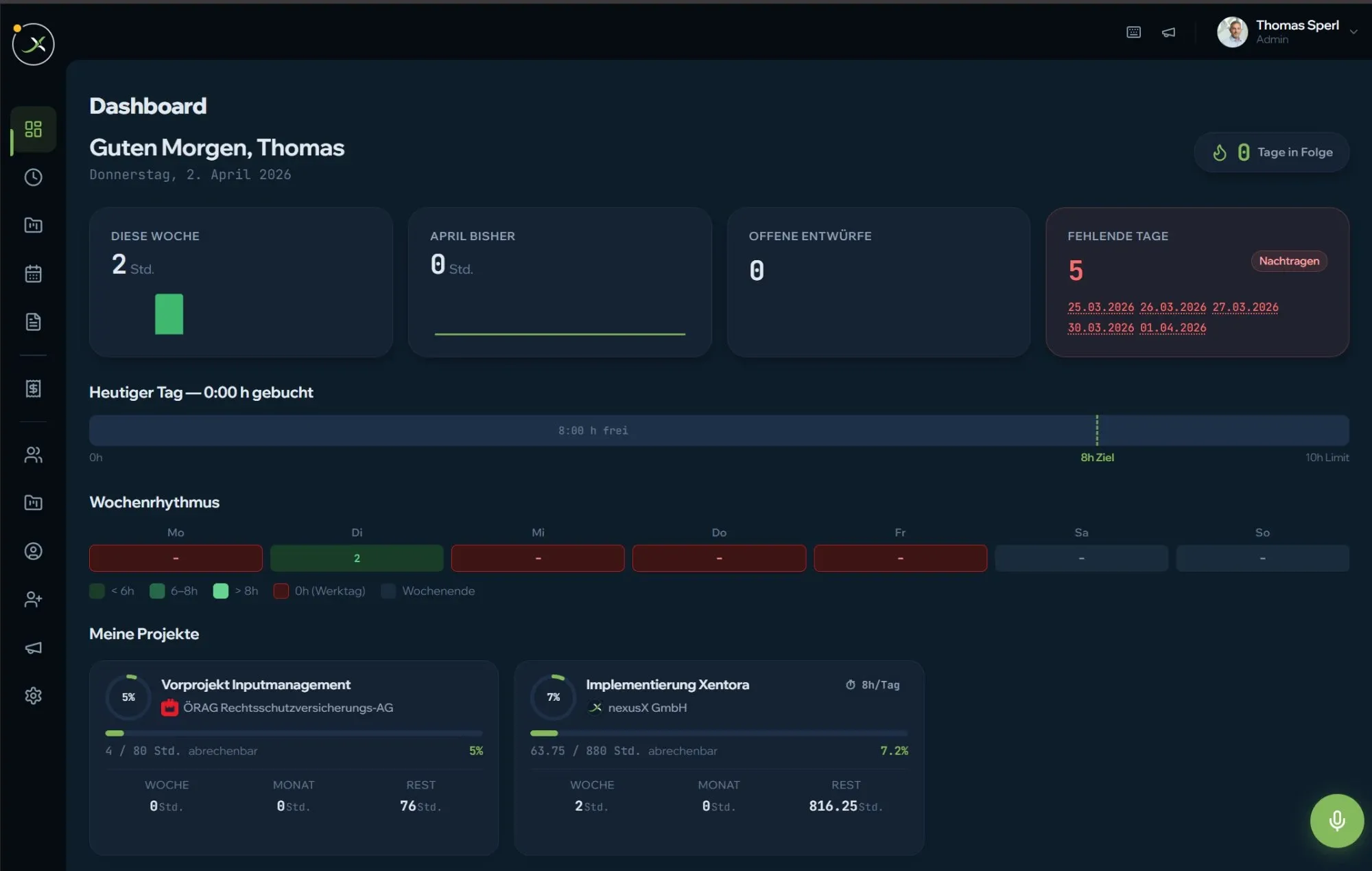
Task: Click the stopwatch icon beside 8h/Tag
Action: point(851,685)
